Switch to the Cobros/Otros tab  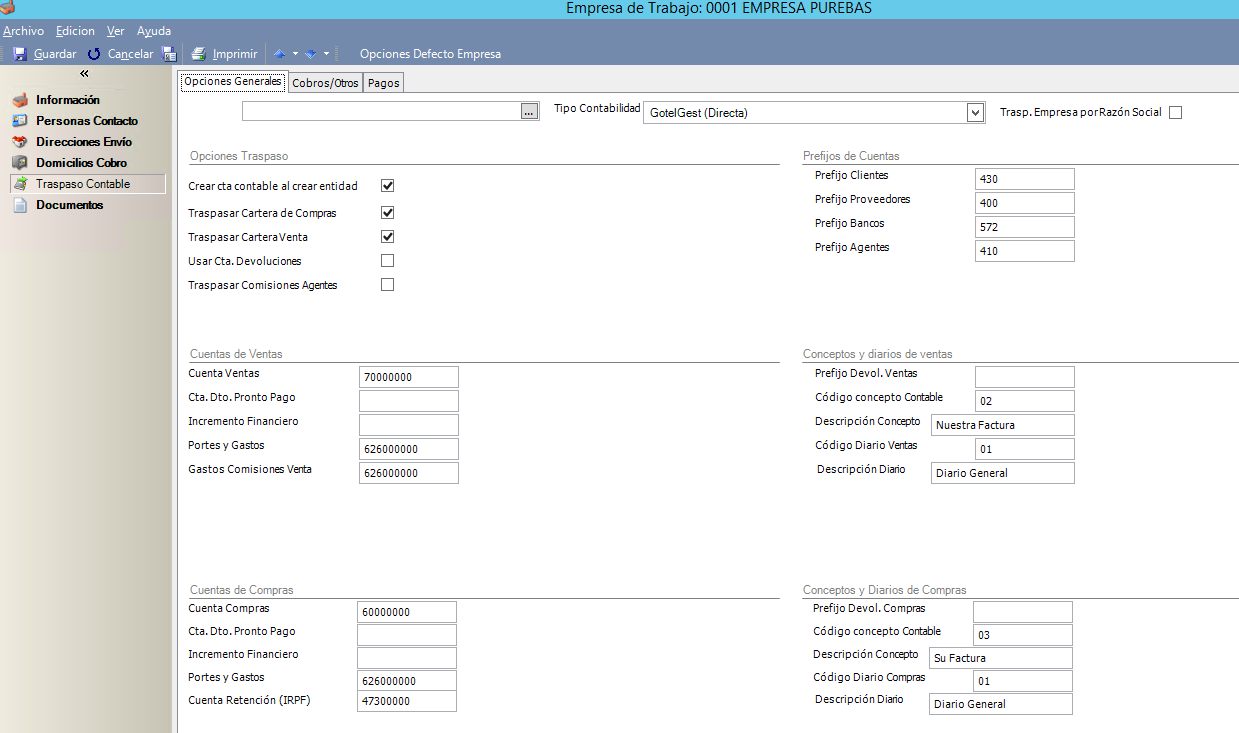click(x=325, y=83)
